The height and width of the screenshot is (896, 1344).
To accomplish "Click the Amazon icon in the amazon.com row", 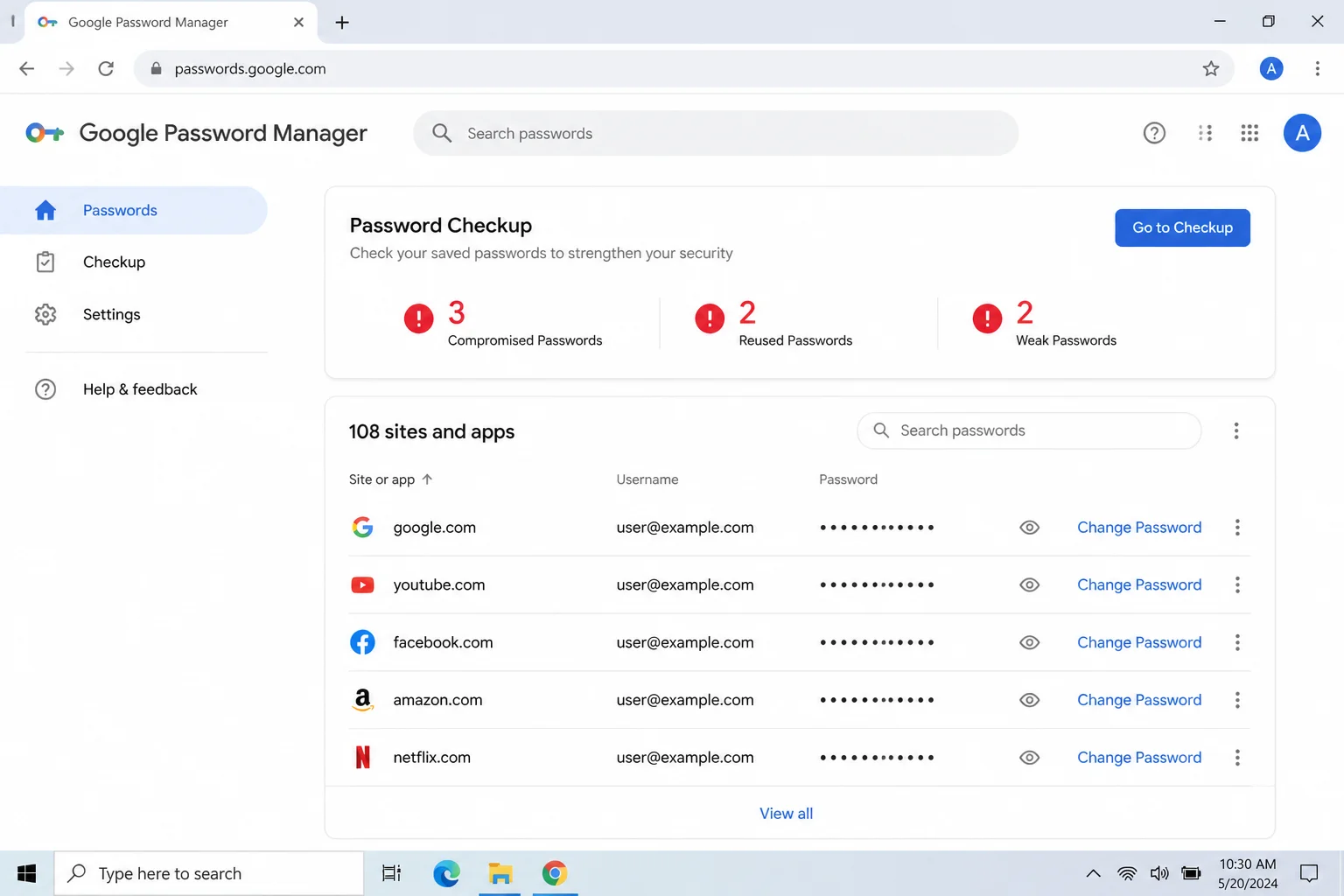I will [362, 700].
